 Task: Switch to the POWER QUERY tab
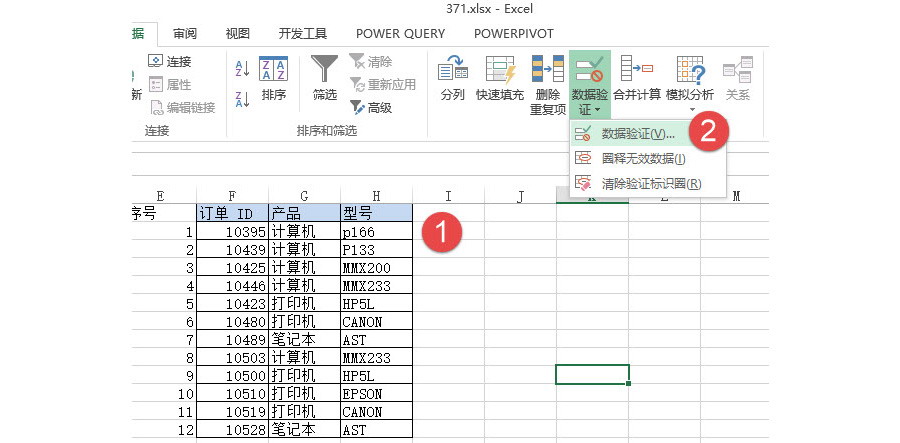point(400,34)
